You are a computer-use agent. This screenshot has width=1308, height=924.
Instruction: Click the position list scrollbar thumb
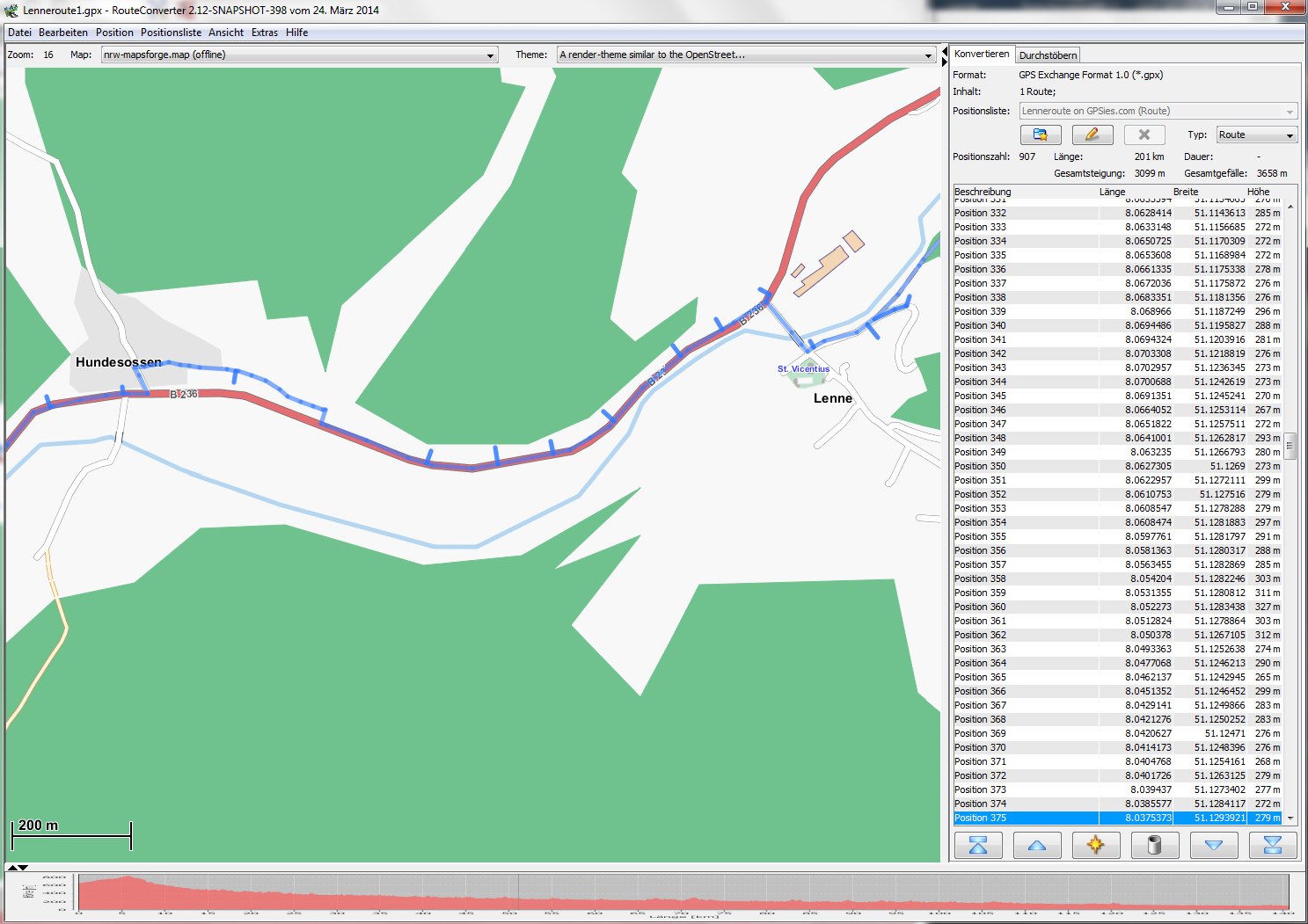click(x=1290, y=446)
